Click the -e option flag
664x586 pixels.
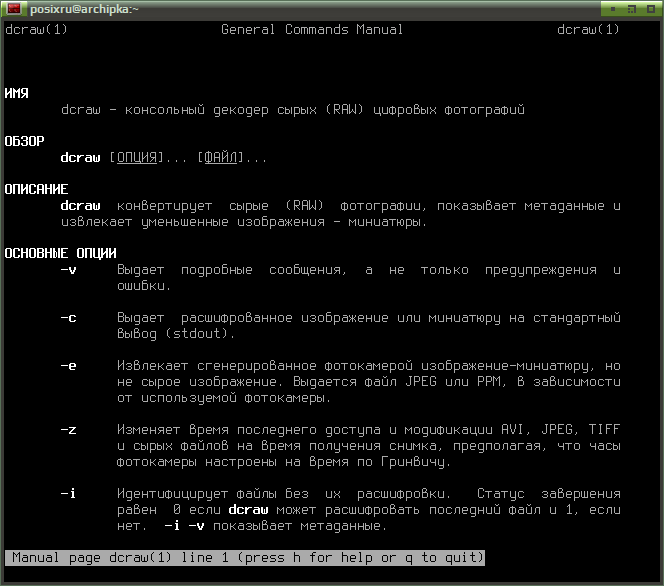click(x=69, y=365)
